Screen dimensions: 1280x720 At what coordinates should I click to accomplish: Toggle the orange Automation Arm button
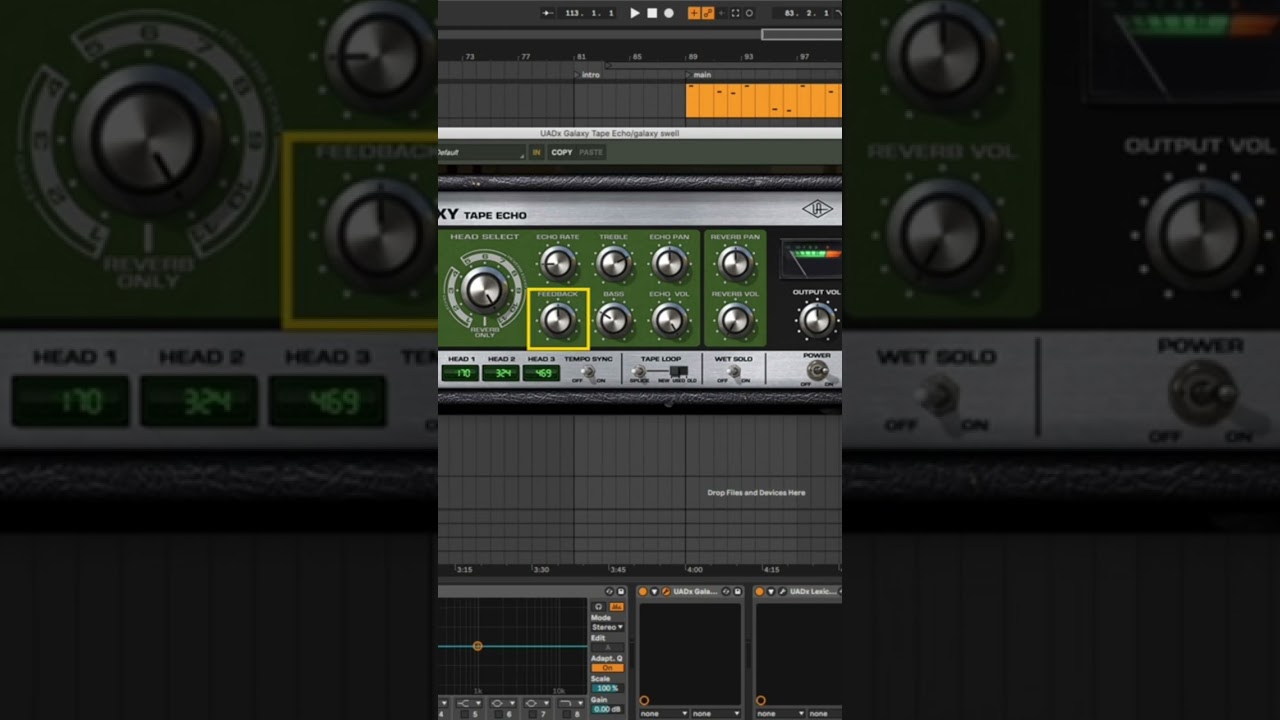[708, 13]
